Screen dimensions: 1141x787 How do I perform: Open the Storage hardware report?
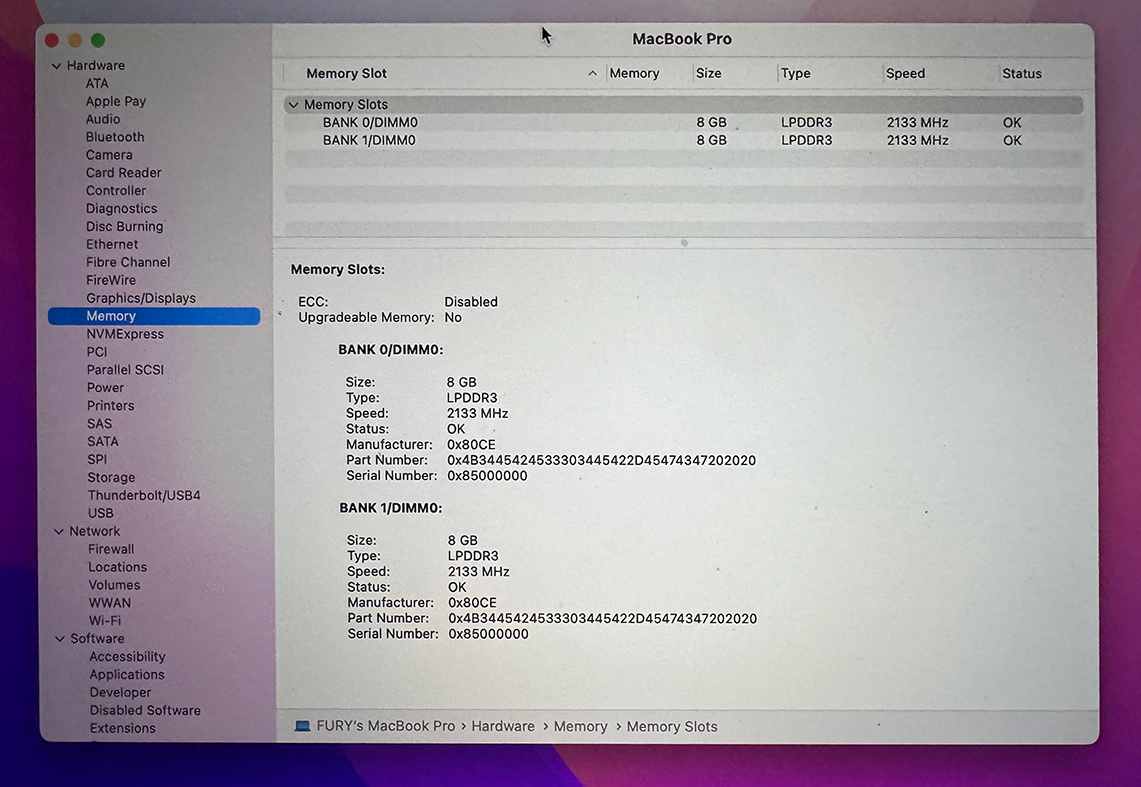[110, 477]
